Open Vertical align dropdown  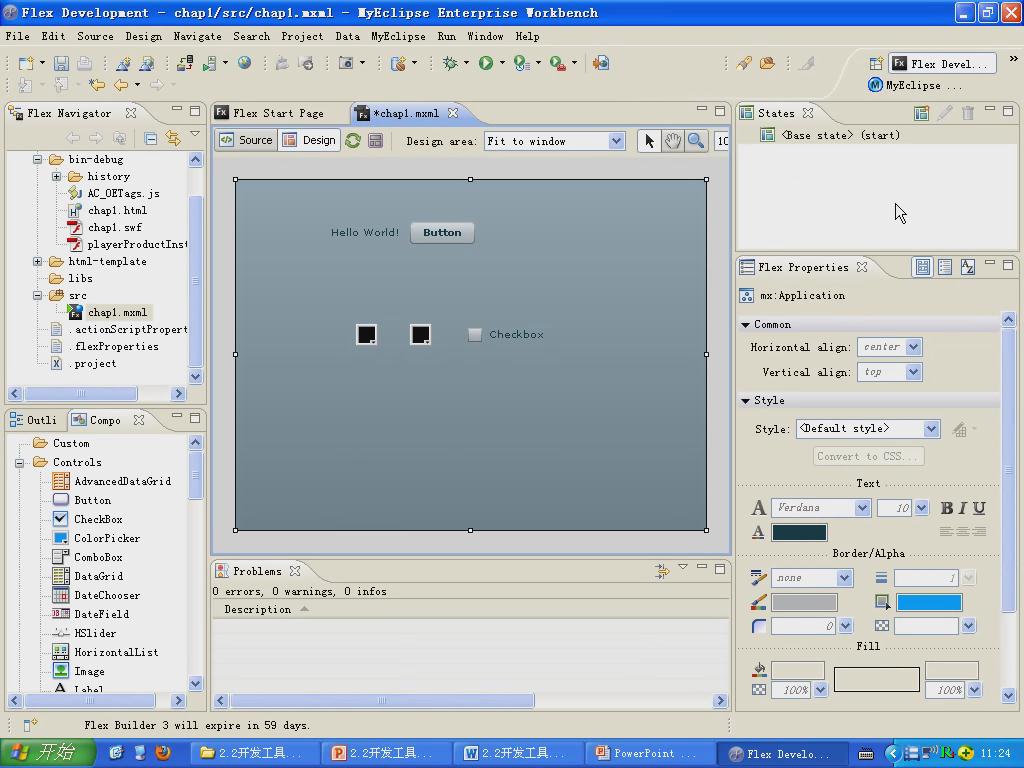(x=914, y=372)
